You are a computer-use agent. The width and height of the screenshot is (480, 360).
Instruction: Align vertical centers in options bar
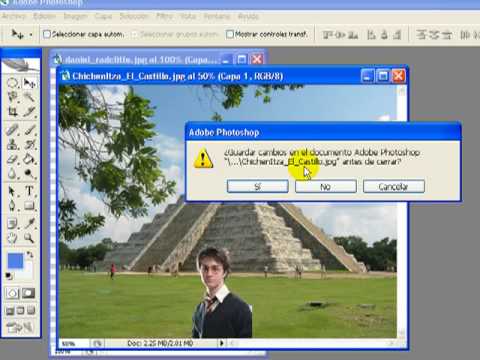point(341,34)
